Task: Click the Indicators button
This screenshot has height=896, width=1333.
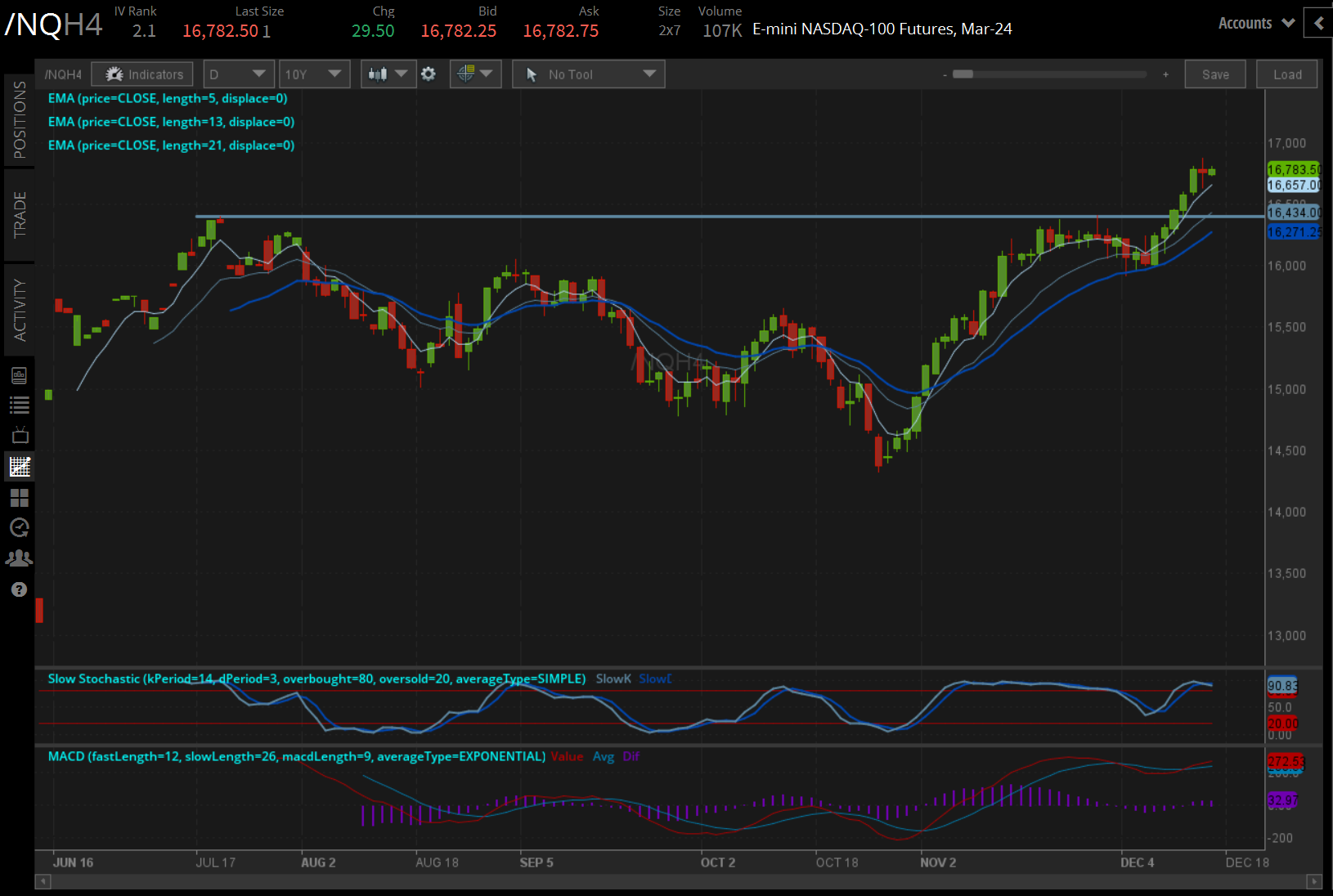Action: [143, 74]
